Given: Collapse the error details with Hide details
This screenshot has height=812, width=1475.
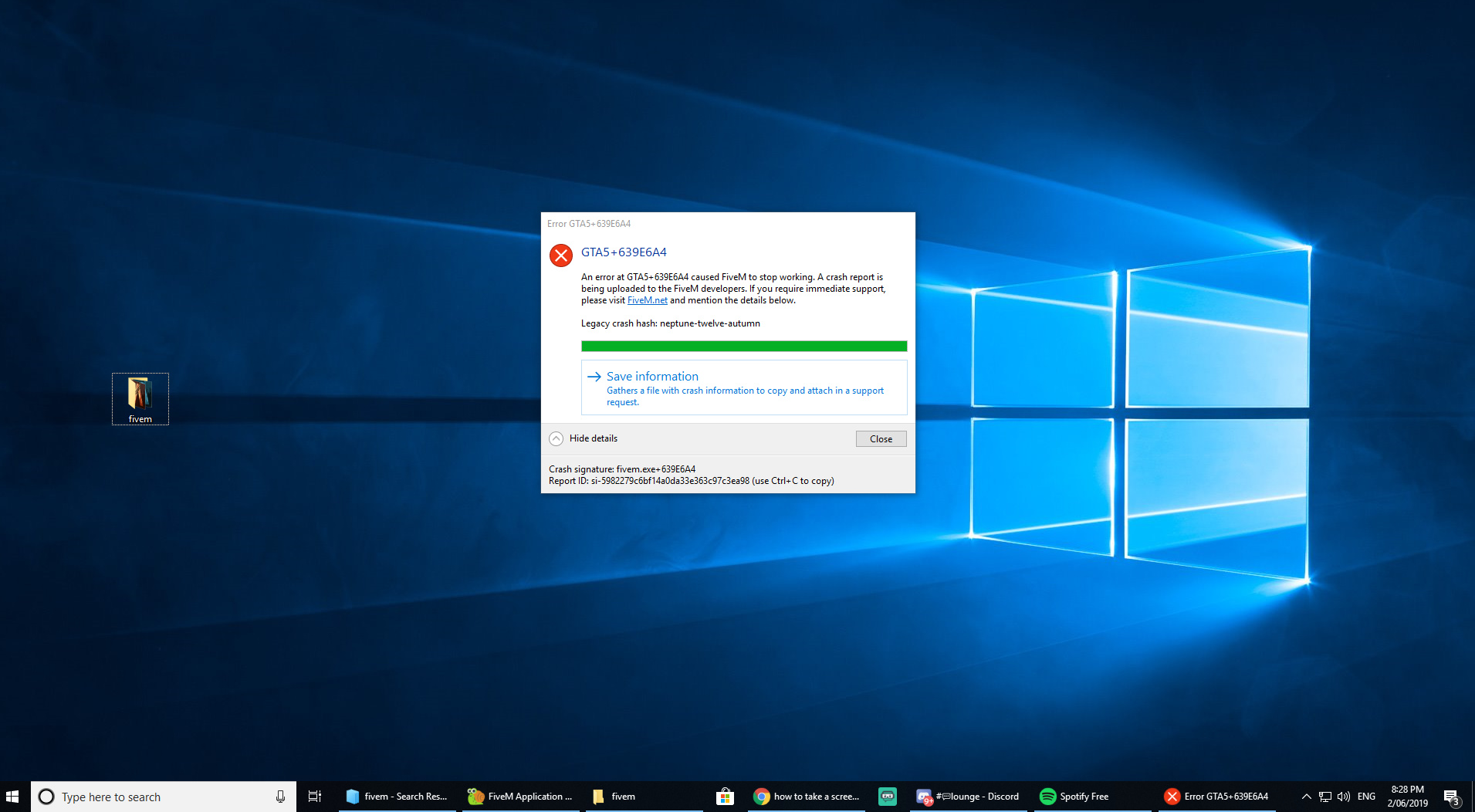Looking at the screenshot, I should tap(584, 438).
